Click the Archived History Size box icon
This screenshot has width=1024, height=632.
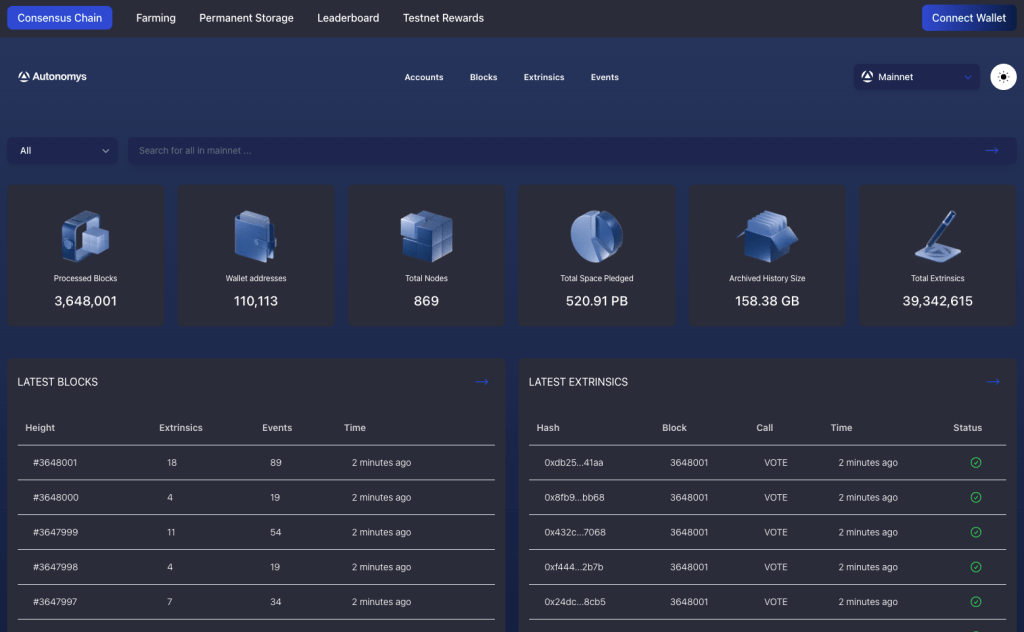[767, 237]
